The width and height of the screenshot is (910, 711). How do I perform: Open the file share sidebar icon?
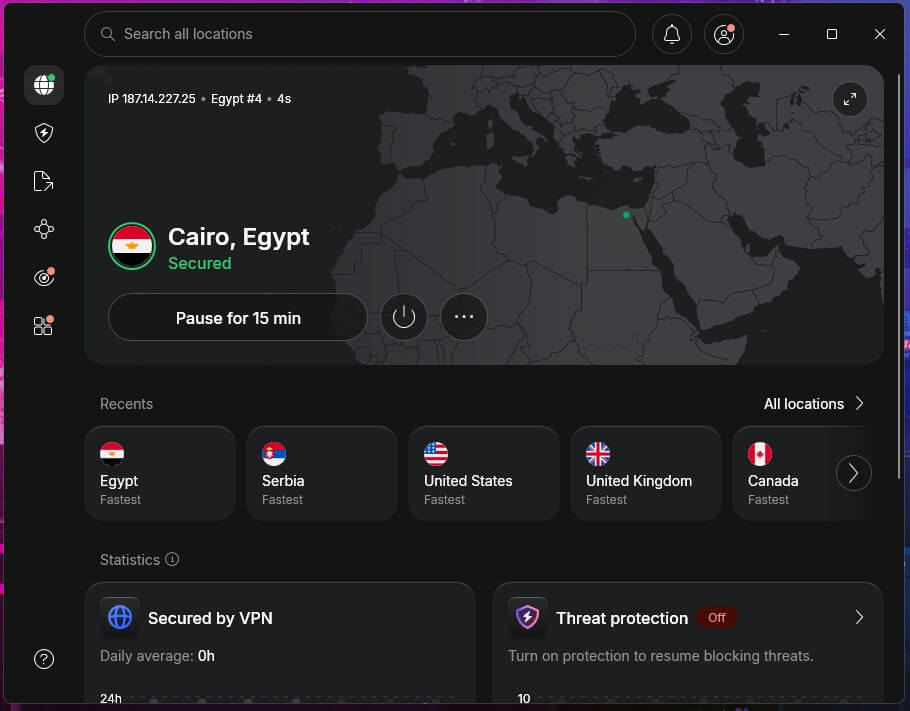(44, 181)
